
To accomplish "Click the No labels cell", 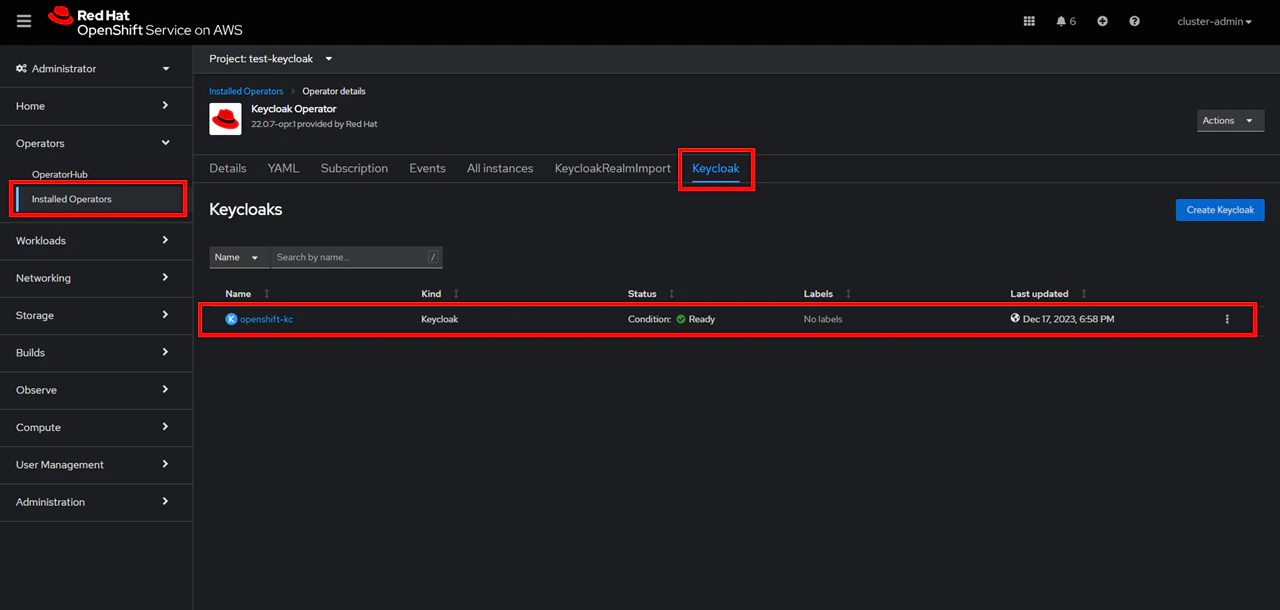I will 823,319.
